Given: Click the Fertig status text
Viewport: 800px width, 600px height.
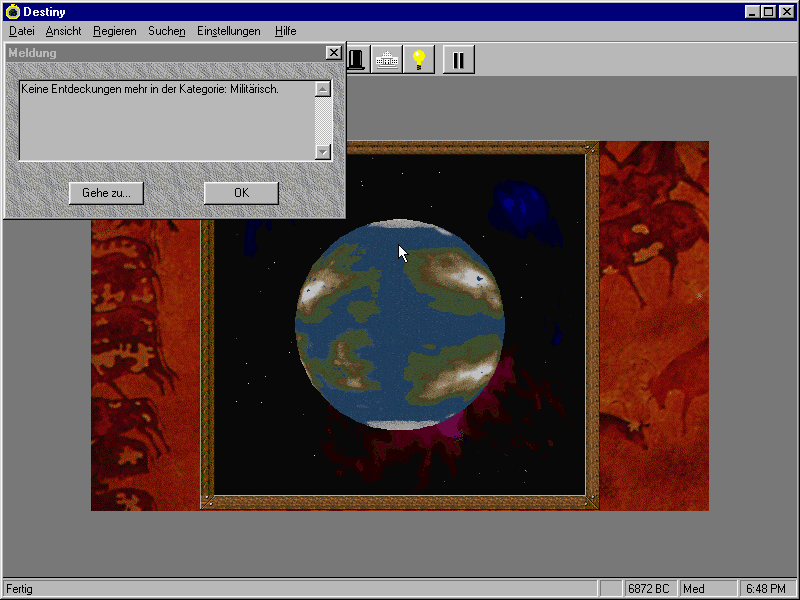Looking at the screenshot, I should click(x=19, y=589).
